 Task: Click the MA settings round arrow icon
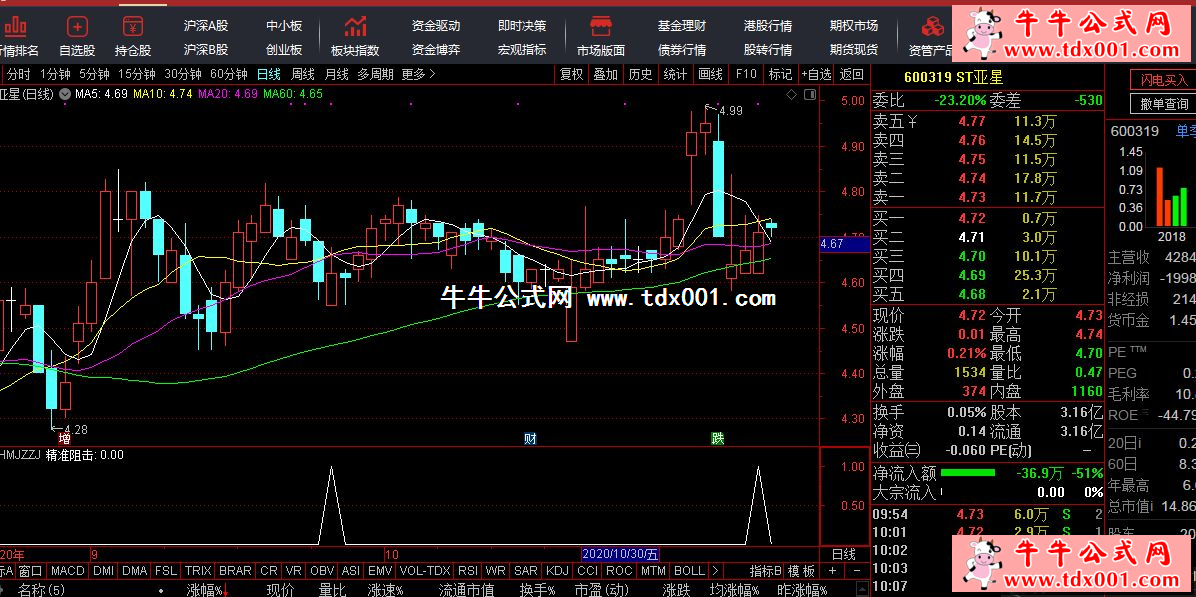tap(65, 94)
